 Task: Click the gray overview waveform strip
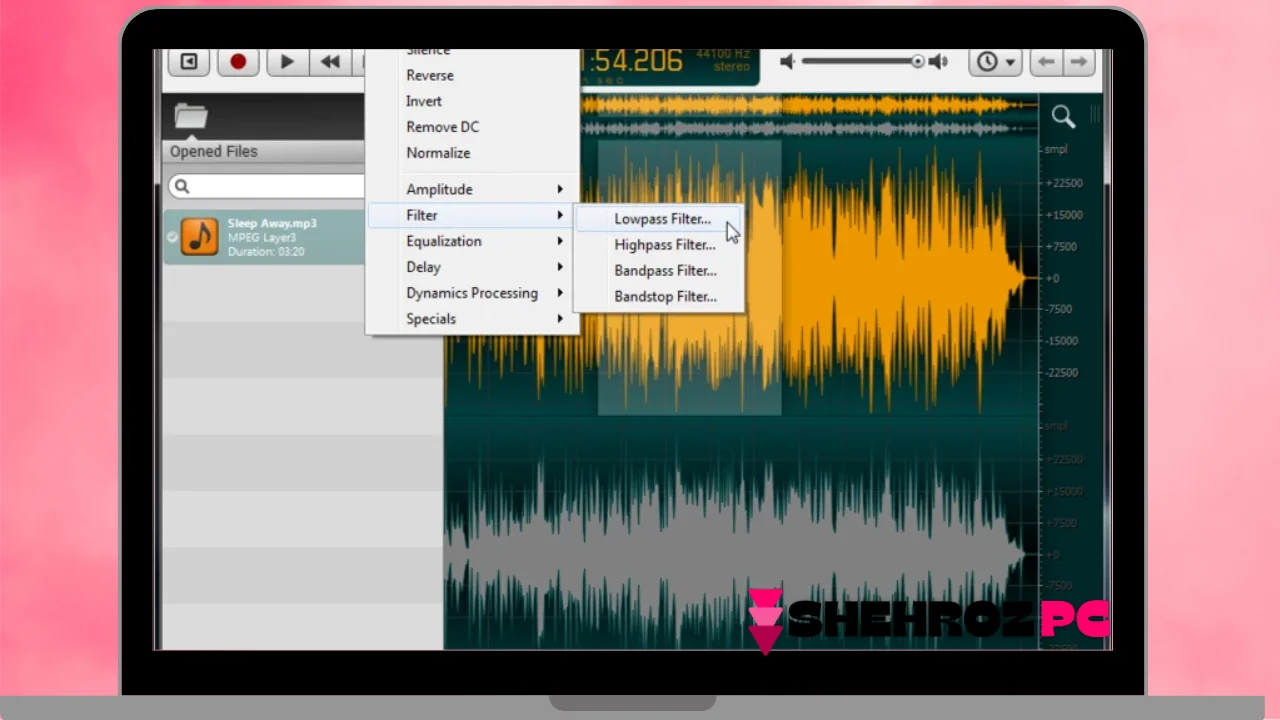tap(808, 128)
